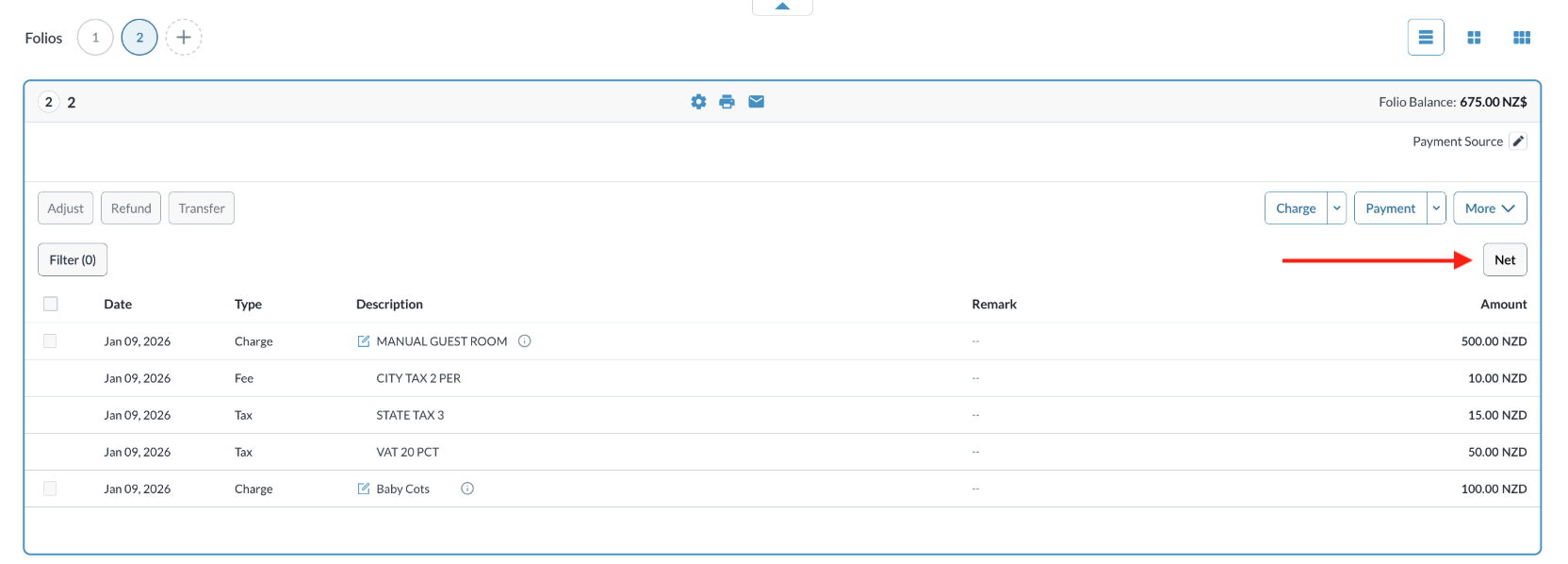The height and width of the screenshot is (564, 1568).
Task: Show info for MANUAL GUEST ROOM charge
Action: pos(525,341)
